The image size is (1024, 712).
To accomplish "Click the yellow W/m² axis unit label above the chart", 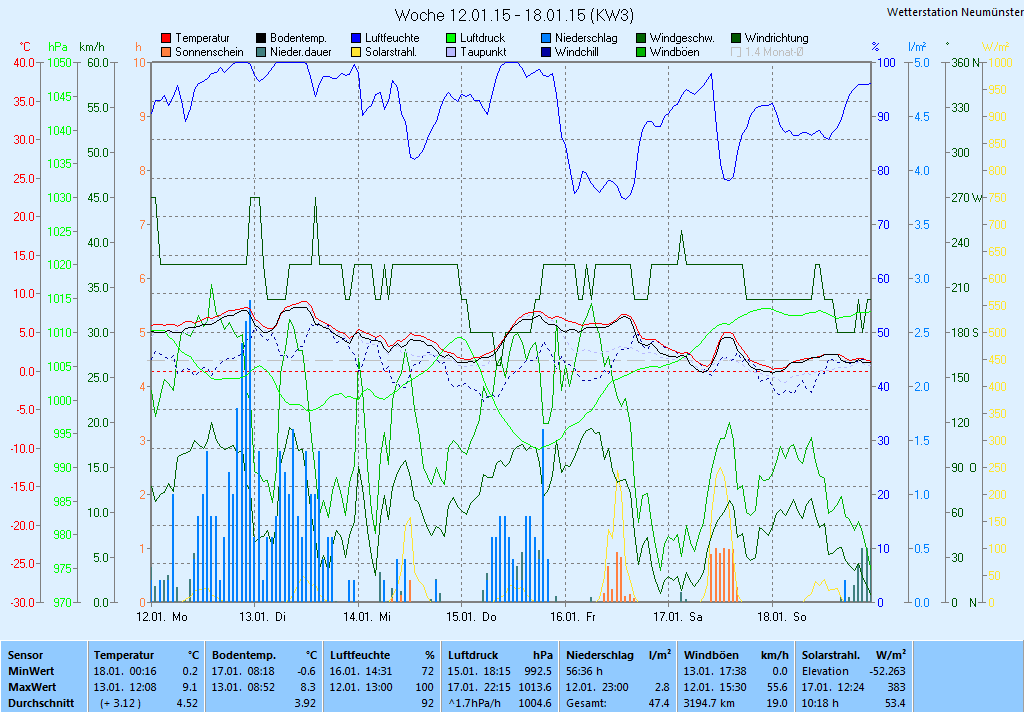I will click(995, 47).
